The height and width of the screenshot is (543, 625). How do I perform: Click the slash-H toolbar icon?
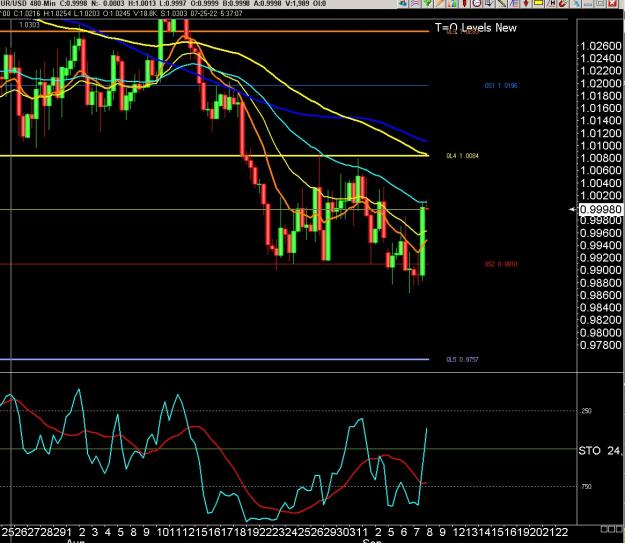[x=551, y=3]
